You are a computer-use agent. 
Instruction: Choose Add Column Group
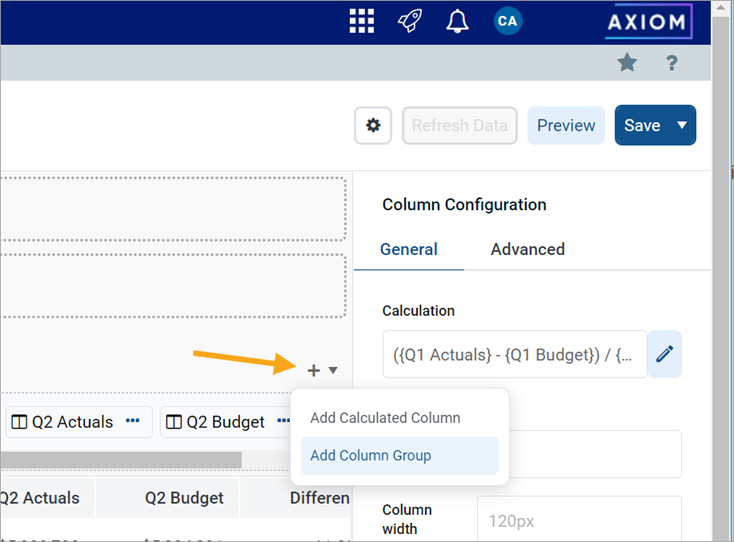click(371, 455)
